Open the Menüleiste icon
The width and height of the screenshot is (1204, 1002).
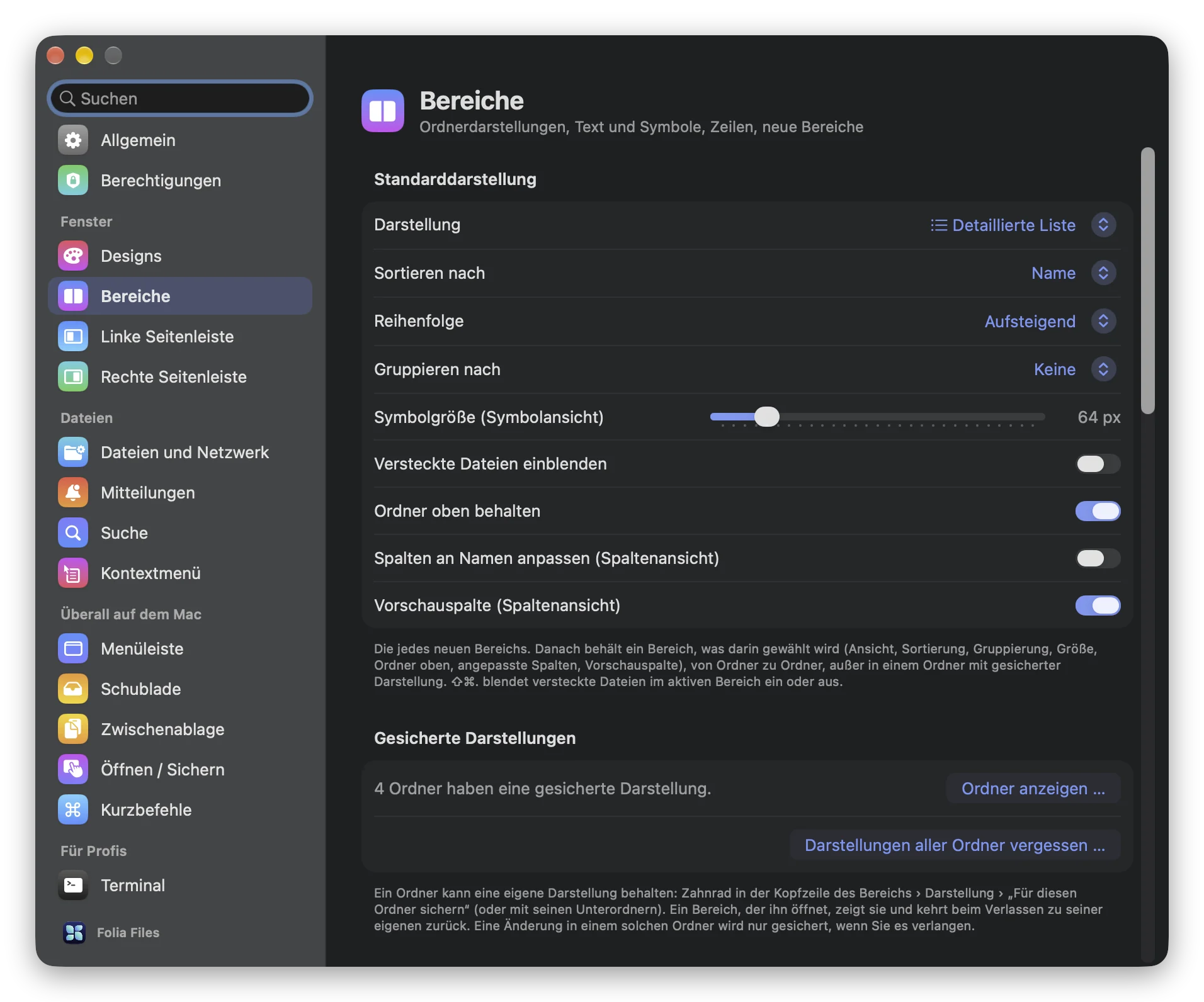[73, 649]
